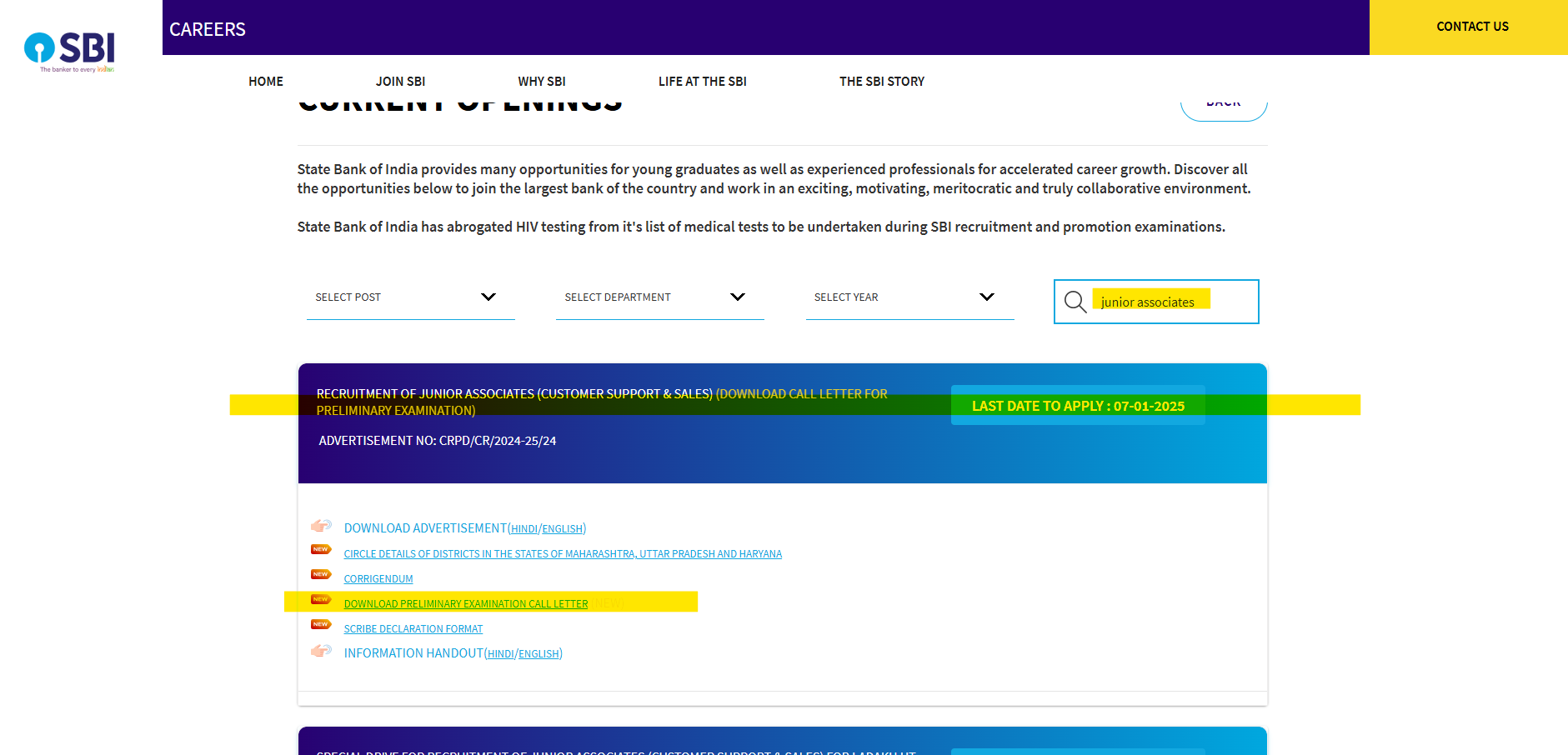Click the Last Date to Apply banner
Viewport: 1568px width, 755px height.
click(1078, 406)
